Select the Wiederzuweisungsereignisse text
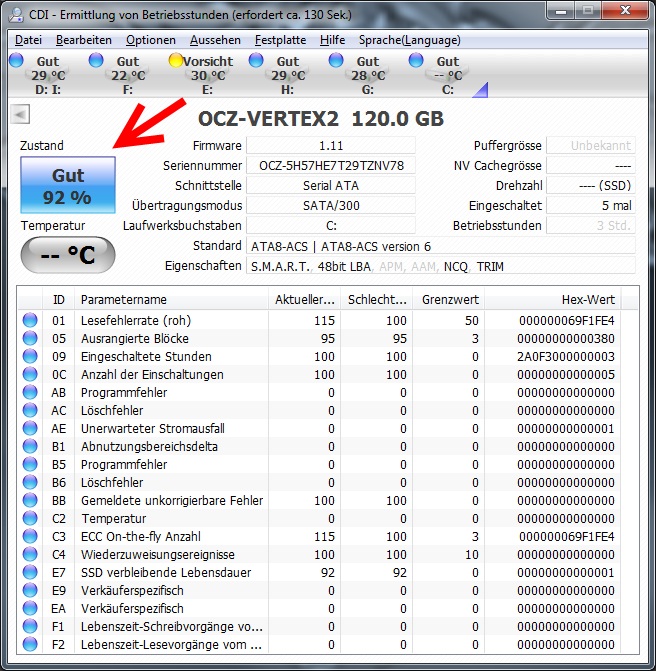This screenshot has width=656, height=671. [x=158, y=555]
